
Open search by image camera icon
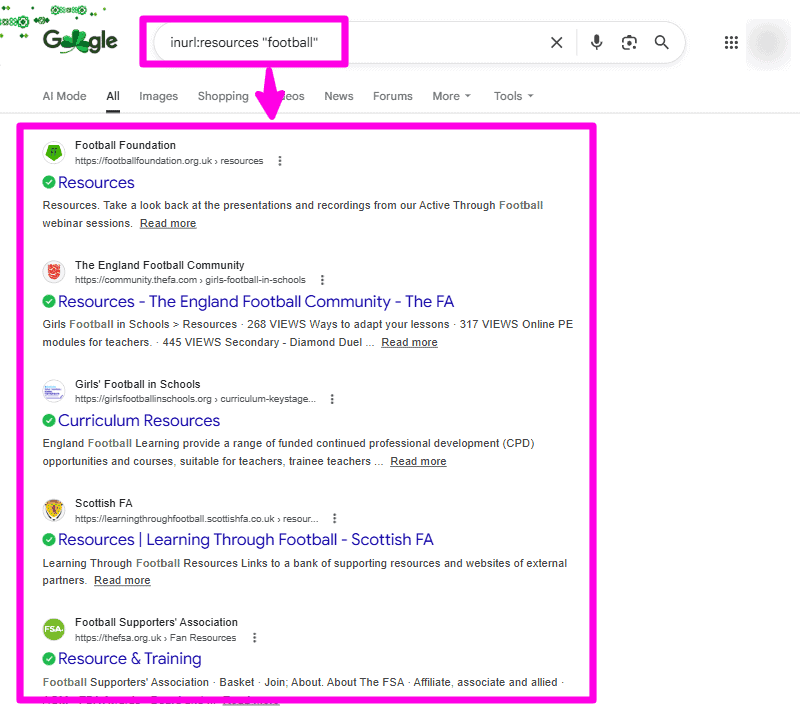pos(629,42)
